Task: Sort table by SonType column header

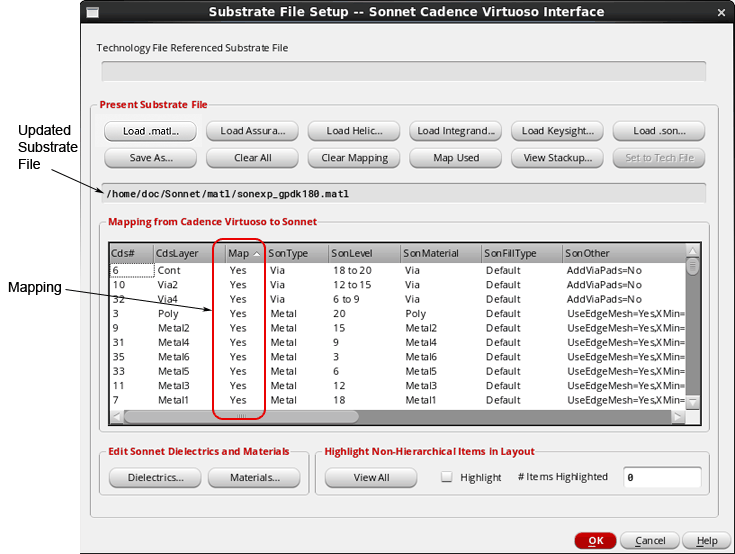Action: pos(297,254)
